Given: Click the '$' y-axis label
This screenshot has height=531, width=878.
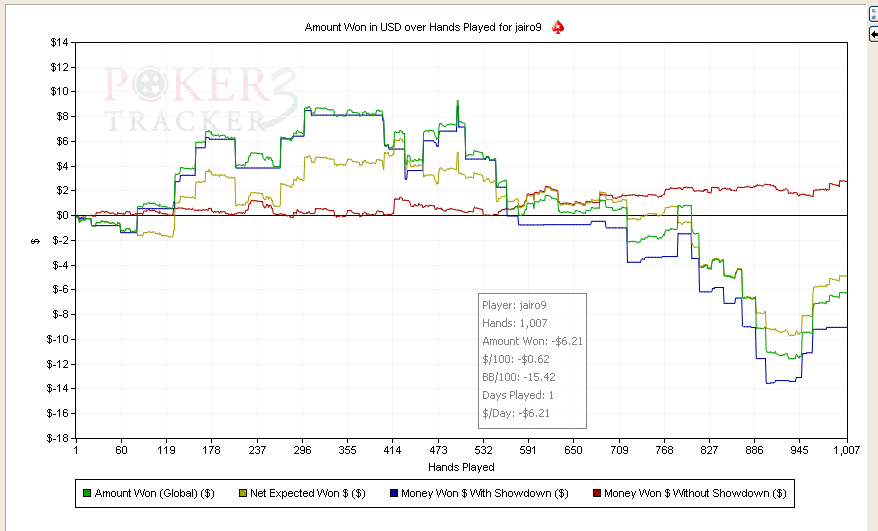Looking at the screenshot, I should click(x=36, y=241).
